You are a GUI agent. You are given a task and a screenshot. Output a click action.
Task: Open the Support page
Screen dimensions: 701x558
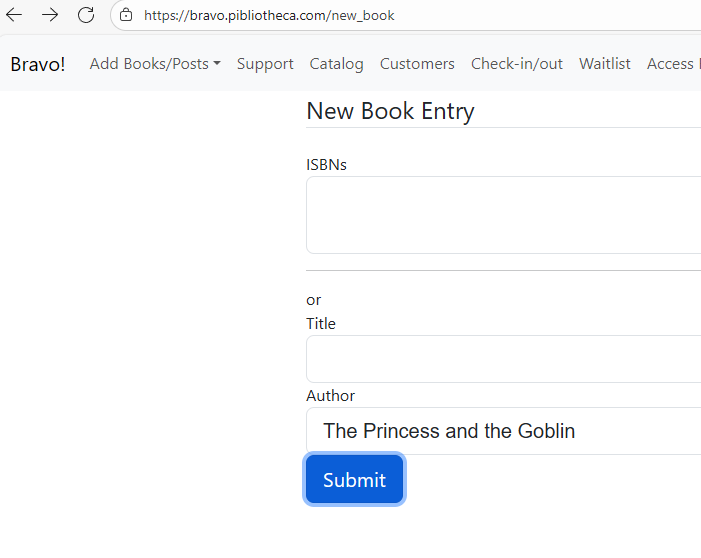pos(265,64)
